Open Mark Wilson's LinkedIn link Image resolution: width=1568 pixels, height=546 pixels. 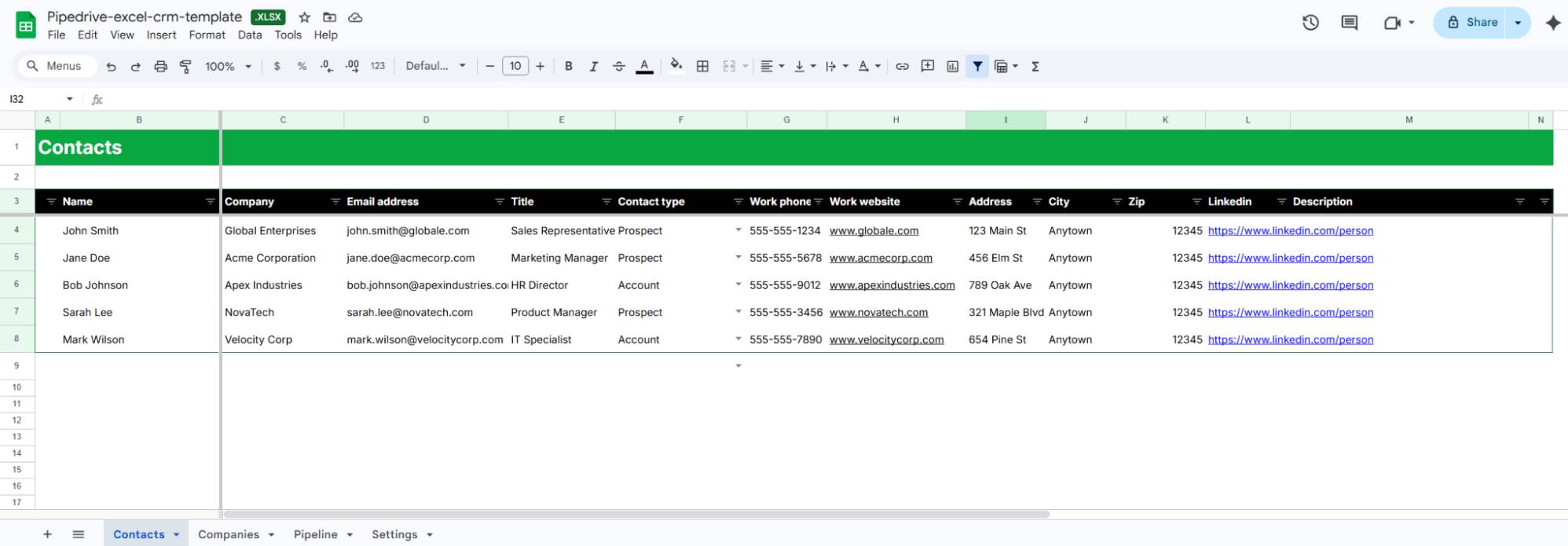point(1290,340)
